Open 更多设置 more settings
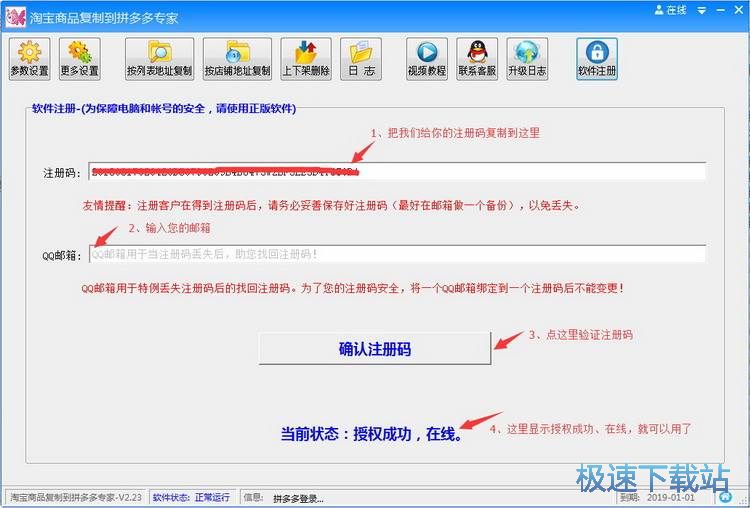The height and width of the screenshot is (508, 750). point(79,59)
